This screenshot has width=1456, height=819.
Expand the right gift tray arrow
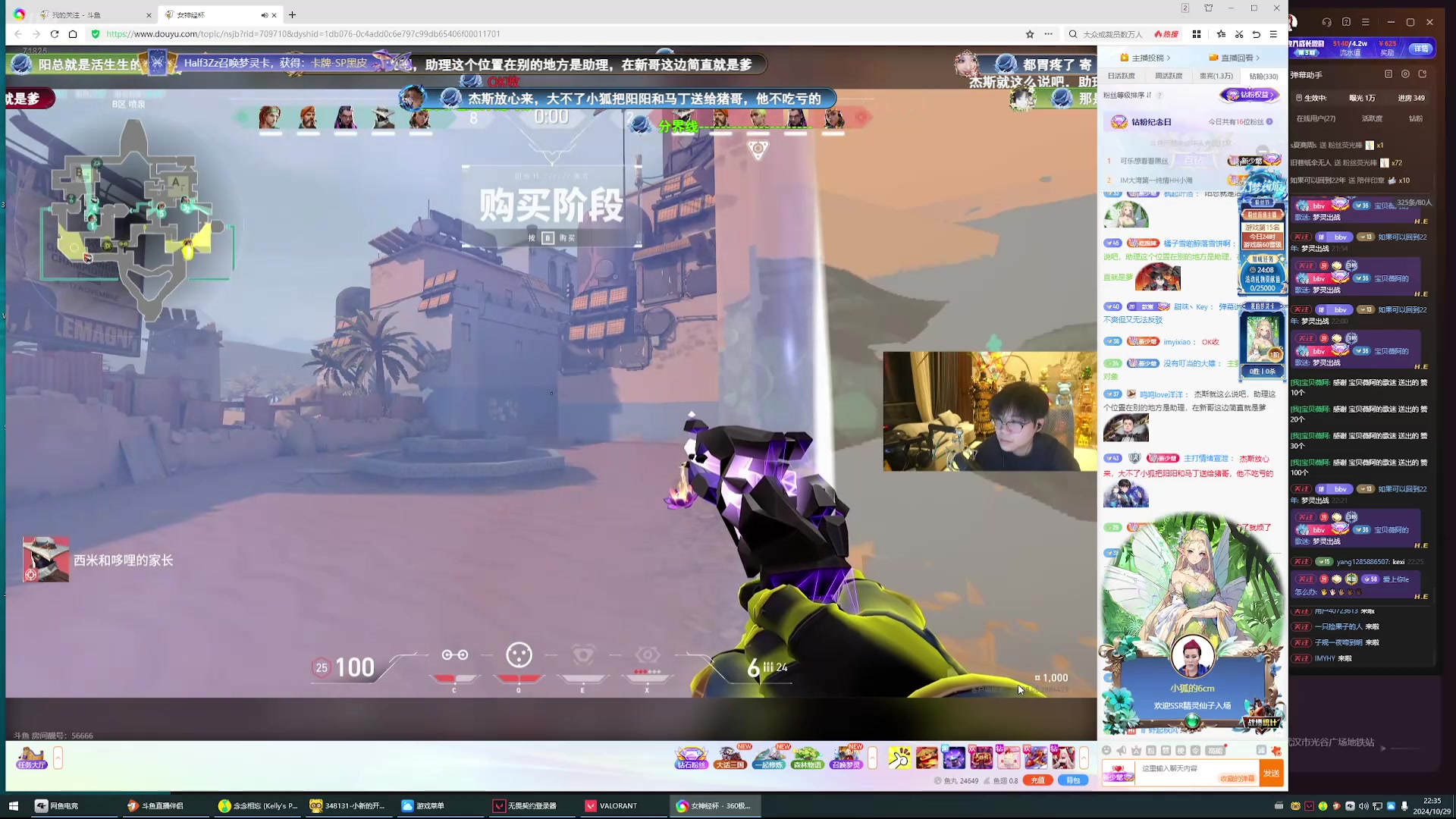1084,758
